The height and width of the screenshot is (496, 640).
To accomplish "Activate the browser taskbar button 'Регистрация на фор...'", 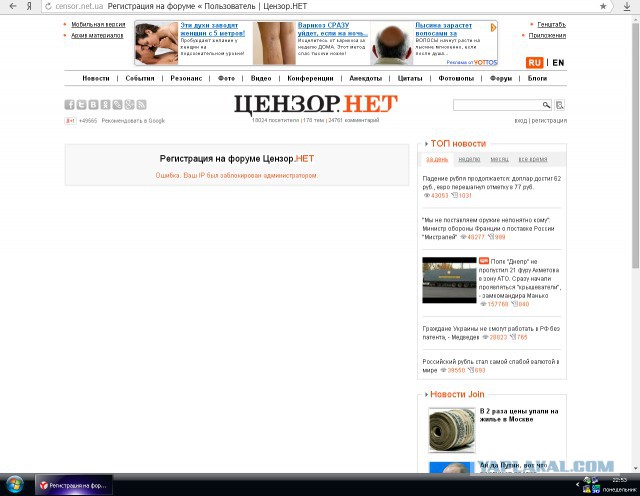I will pos(73,485).
